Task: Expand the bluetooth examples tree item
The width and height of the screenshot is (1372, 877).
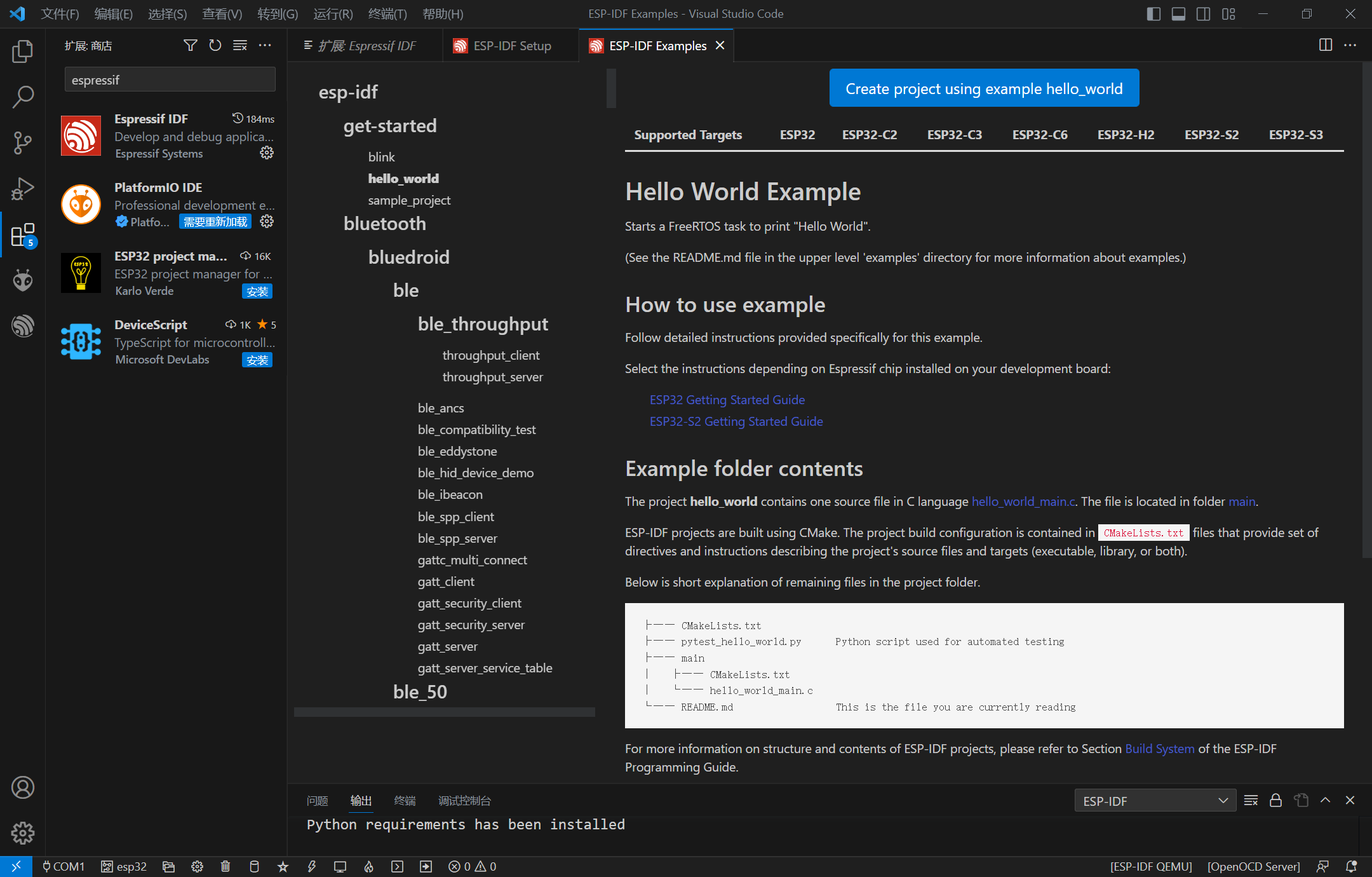Action: [385, 222]
